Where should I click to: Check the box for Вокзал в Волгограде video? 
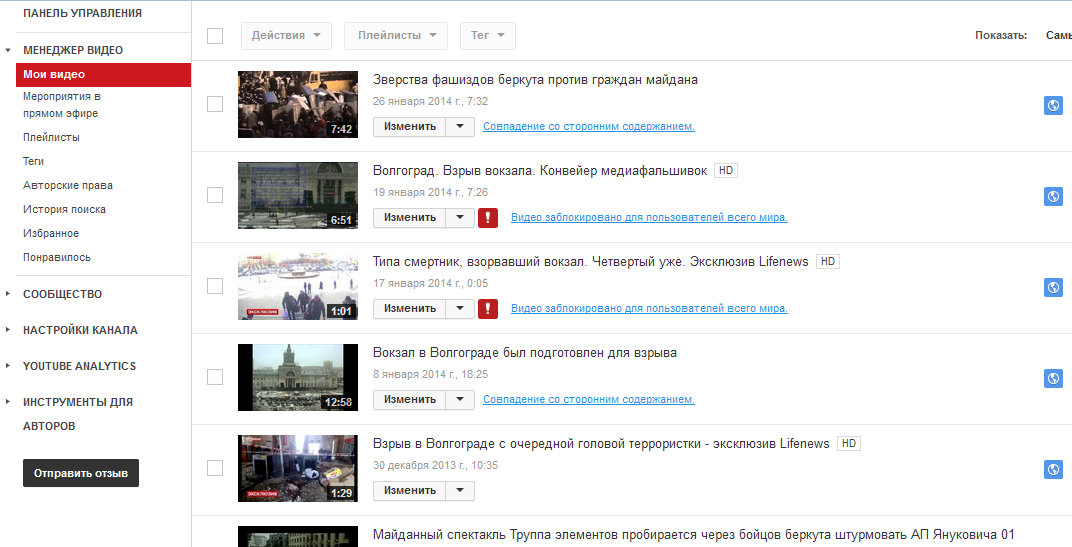coord(215,377)
